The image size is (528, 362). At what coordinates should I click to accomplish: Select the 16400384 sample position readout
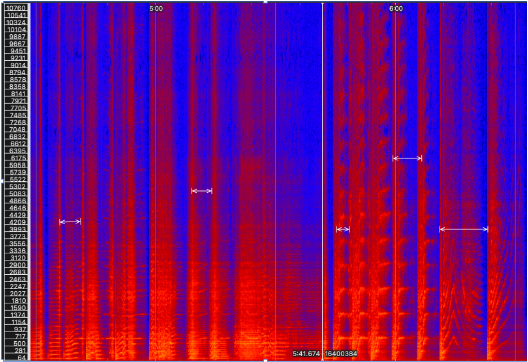pyautogui.click(x=341, y=354)
